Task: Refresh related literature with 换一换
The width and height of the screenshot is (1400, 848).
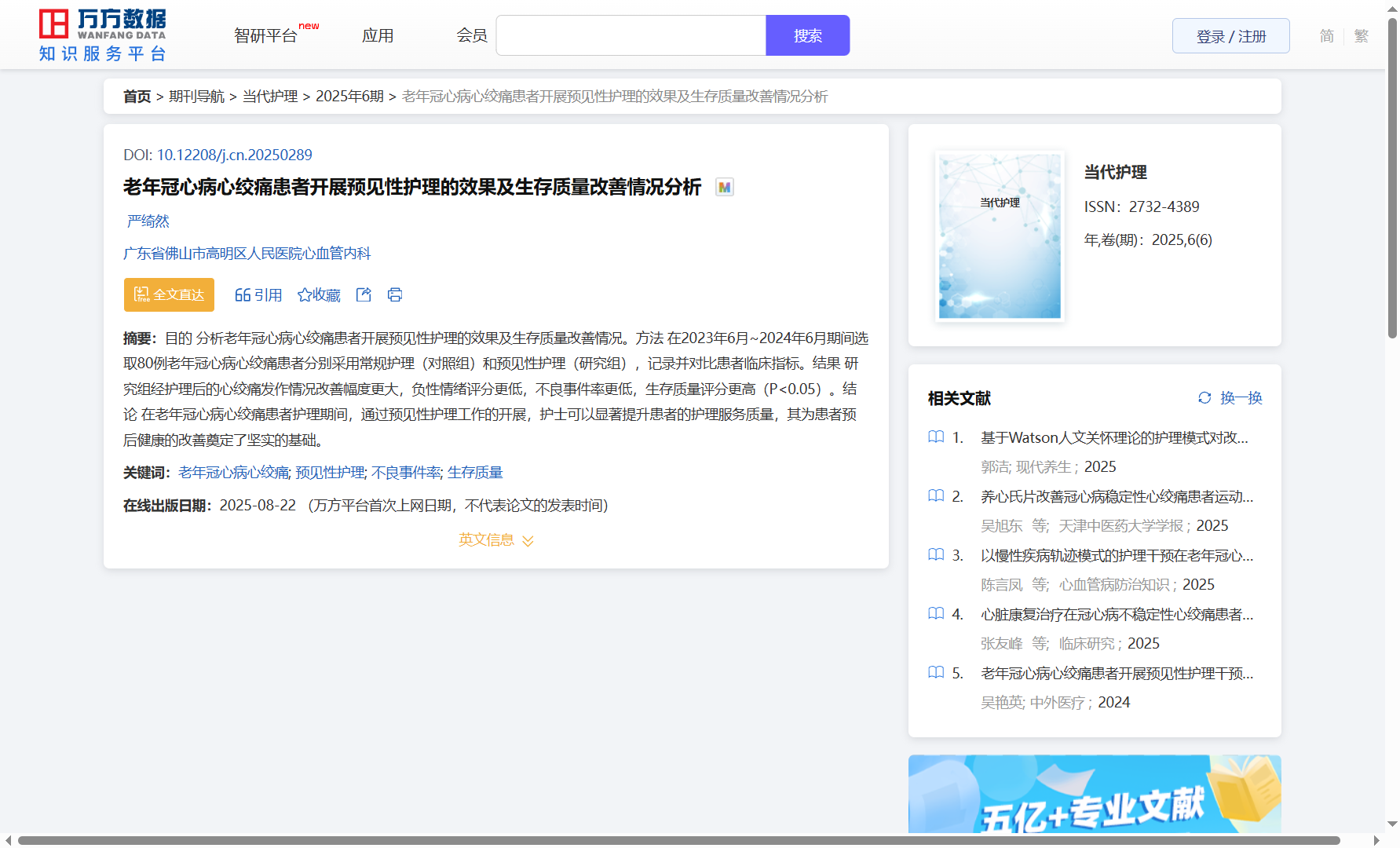Action: pyautogui.click(x=1230, y=398)
